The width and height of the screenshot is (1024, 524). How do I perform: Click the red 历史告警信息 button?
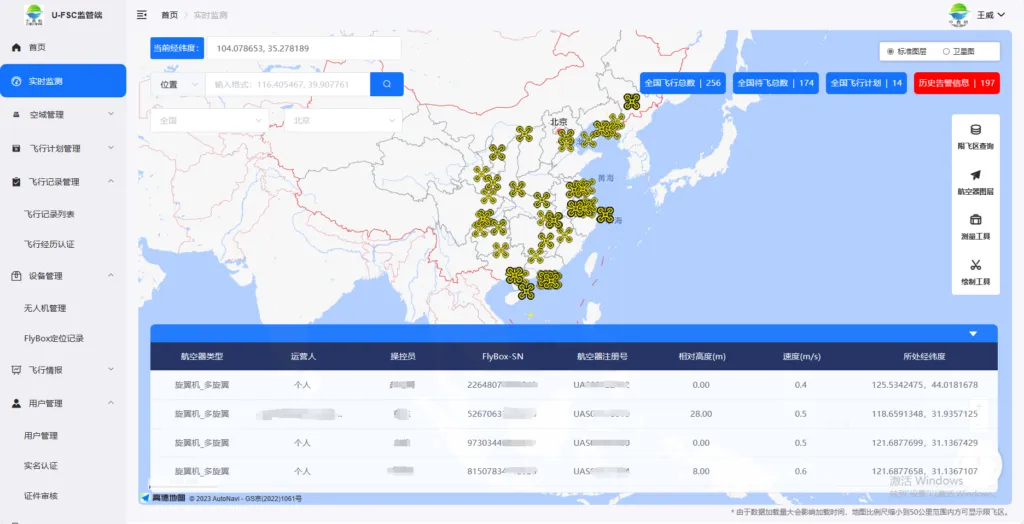pyautogui.click(x=956, y=83)
